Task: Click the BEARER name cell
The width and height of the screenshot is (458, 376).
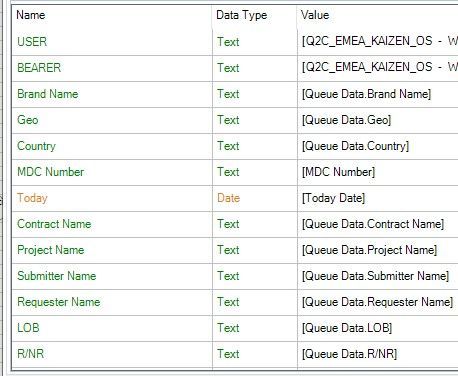Action: tap(112, 68)
